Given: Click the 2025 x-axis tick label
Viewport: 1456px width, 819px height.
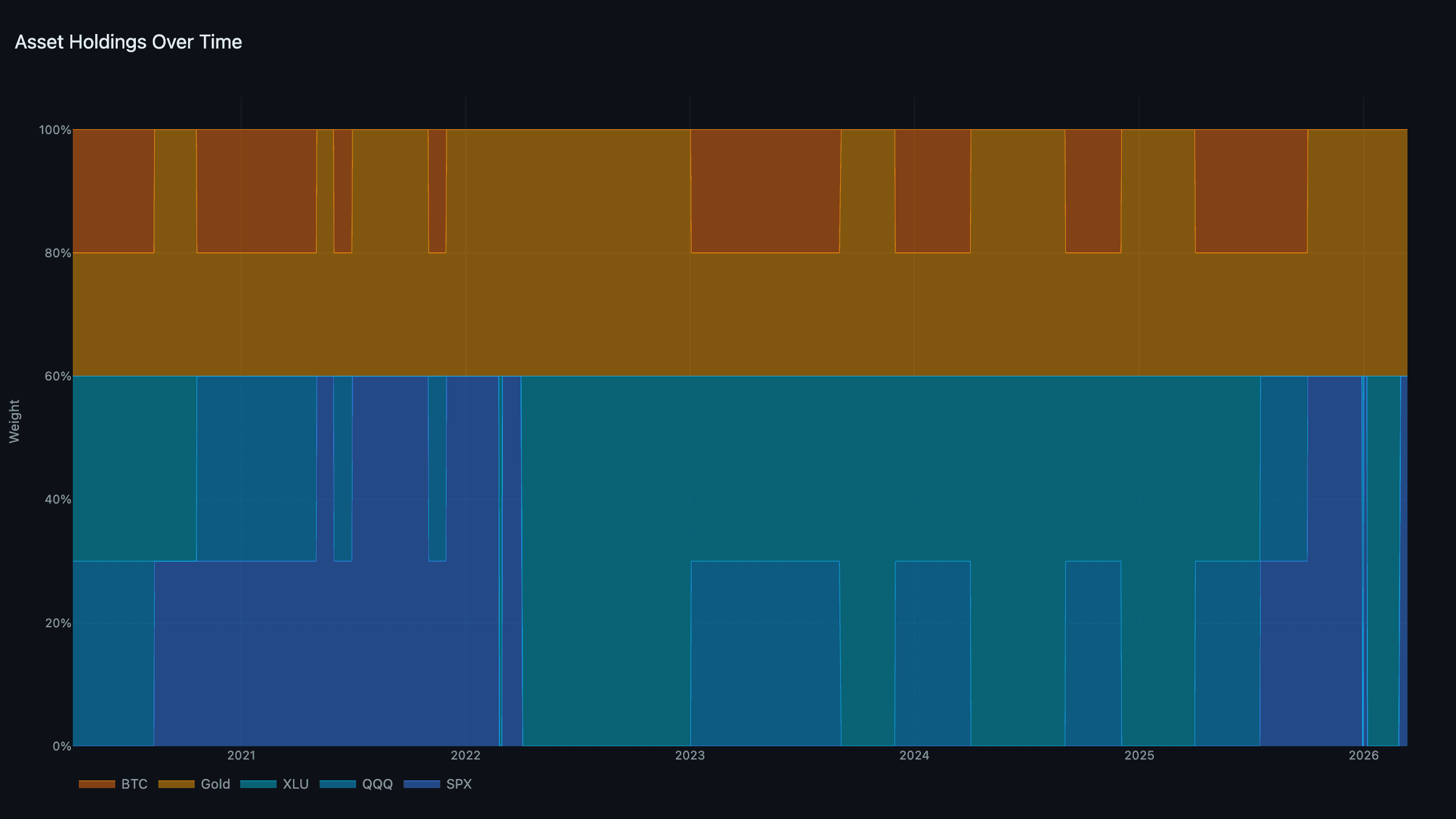Looking at the screenshot, I should tap(1139, 755).
